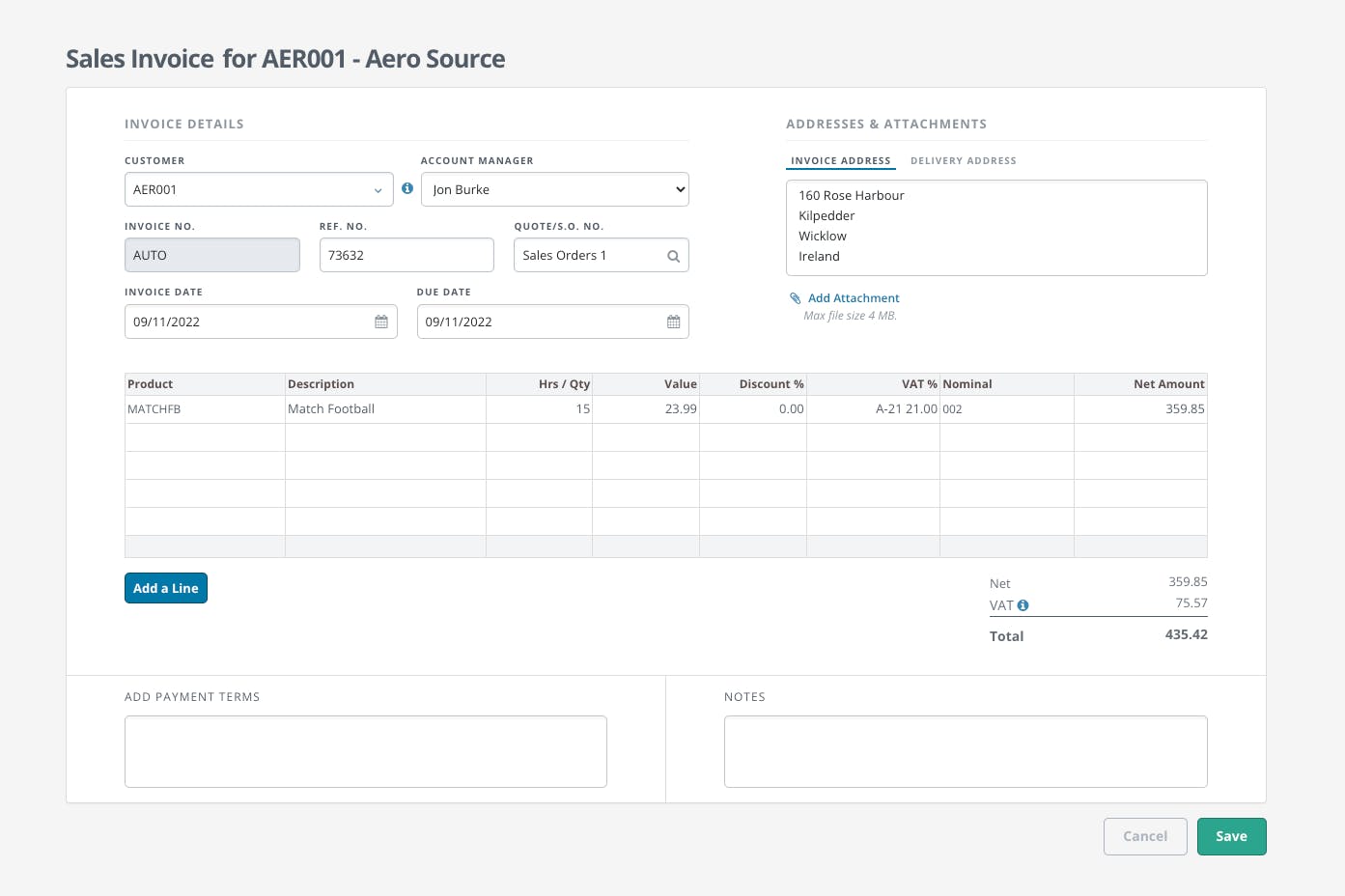Click the Add Payment Terms text area
Screen dimensions: 1345x896
[366, 751]
